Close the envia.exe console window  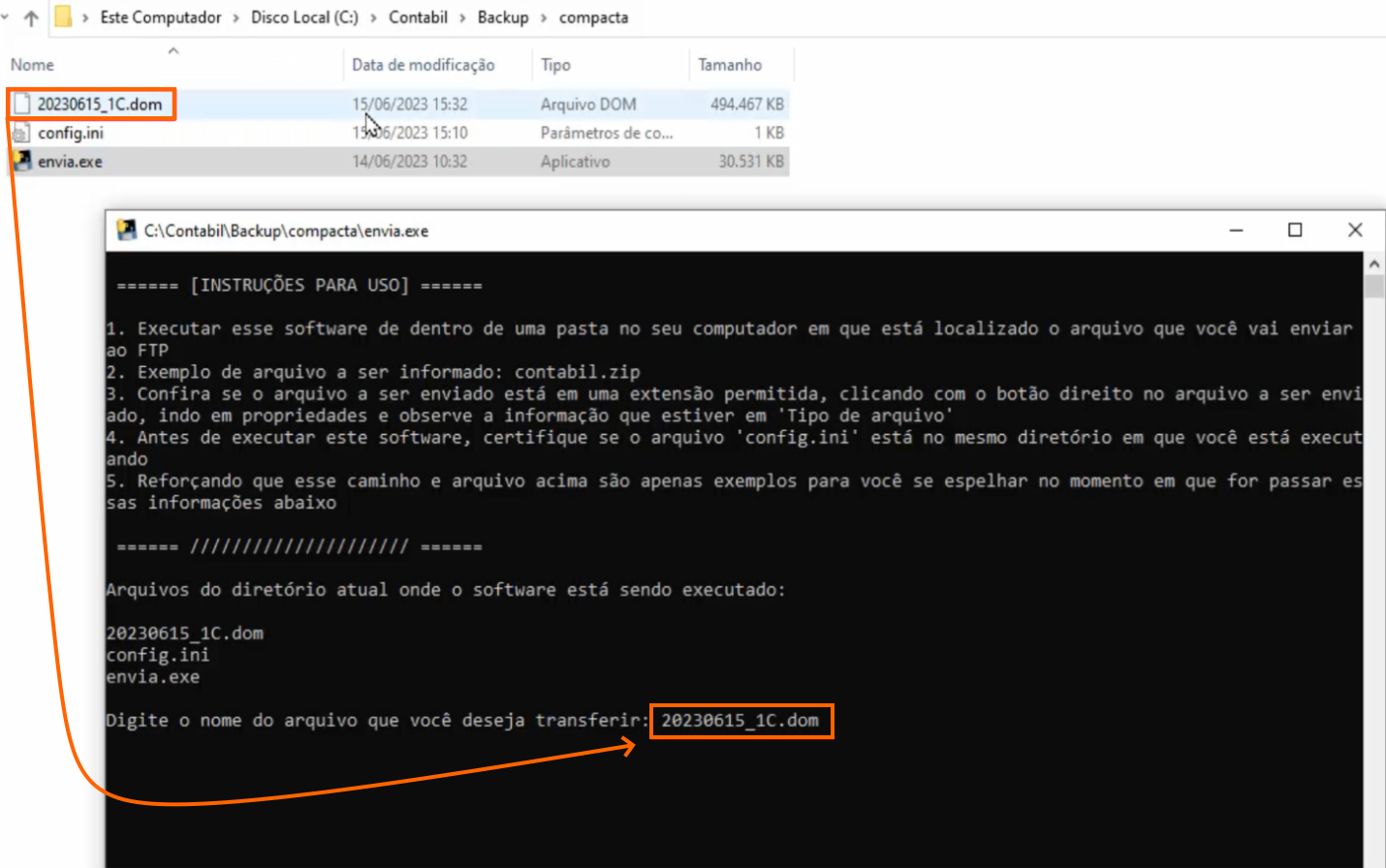(x=1355, y=230)
